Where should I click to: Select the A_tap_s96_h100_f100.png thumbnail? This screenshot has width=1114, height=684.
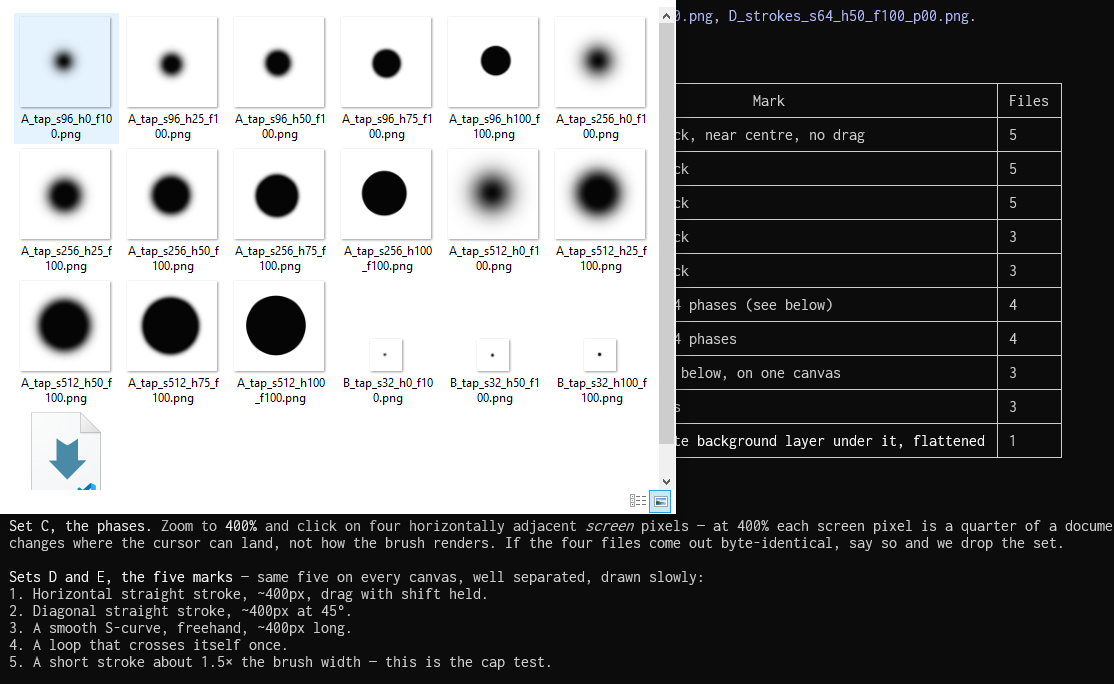493,62
